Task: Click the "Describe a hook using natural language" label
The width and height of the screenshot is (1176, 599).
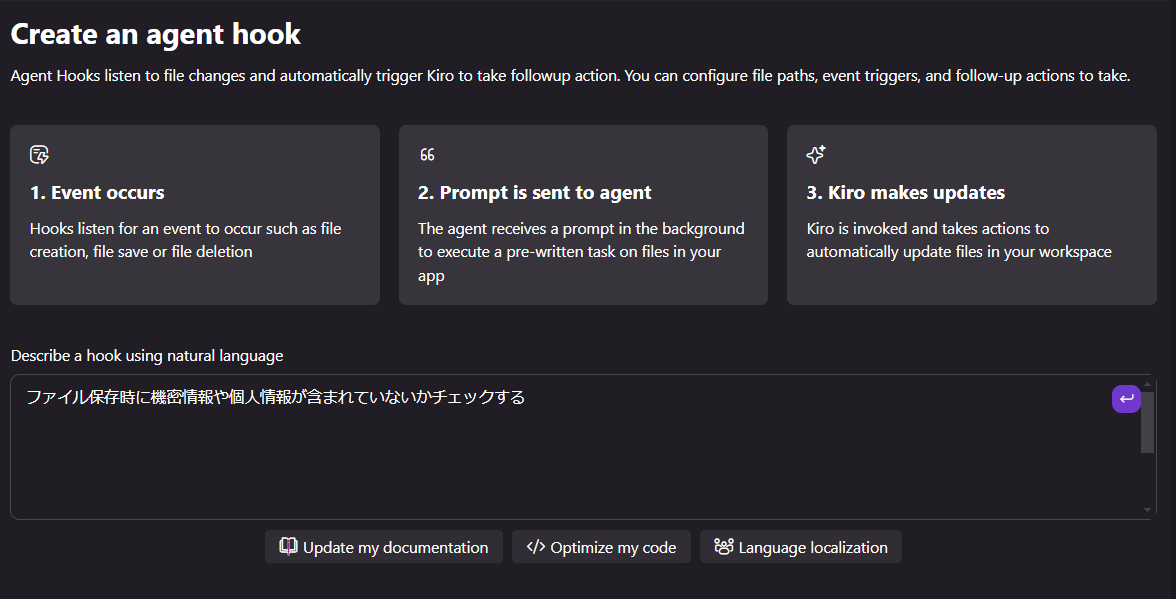Action: (x=147, y=355)
